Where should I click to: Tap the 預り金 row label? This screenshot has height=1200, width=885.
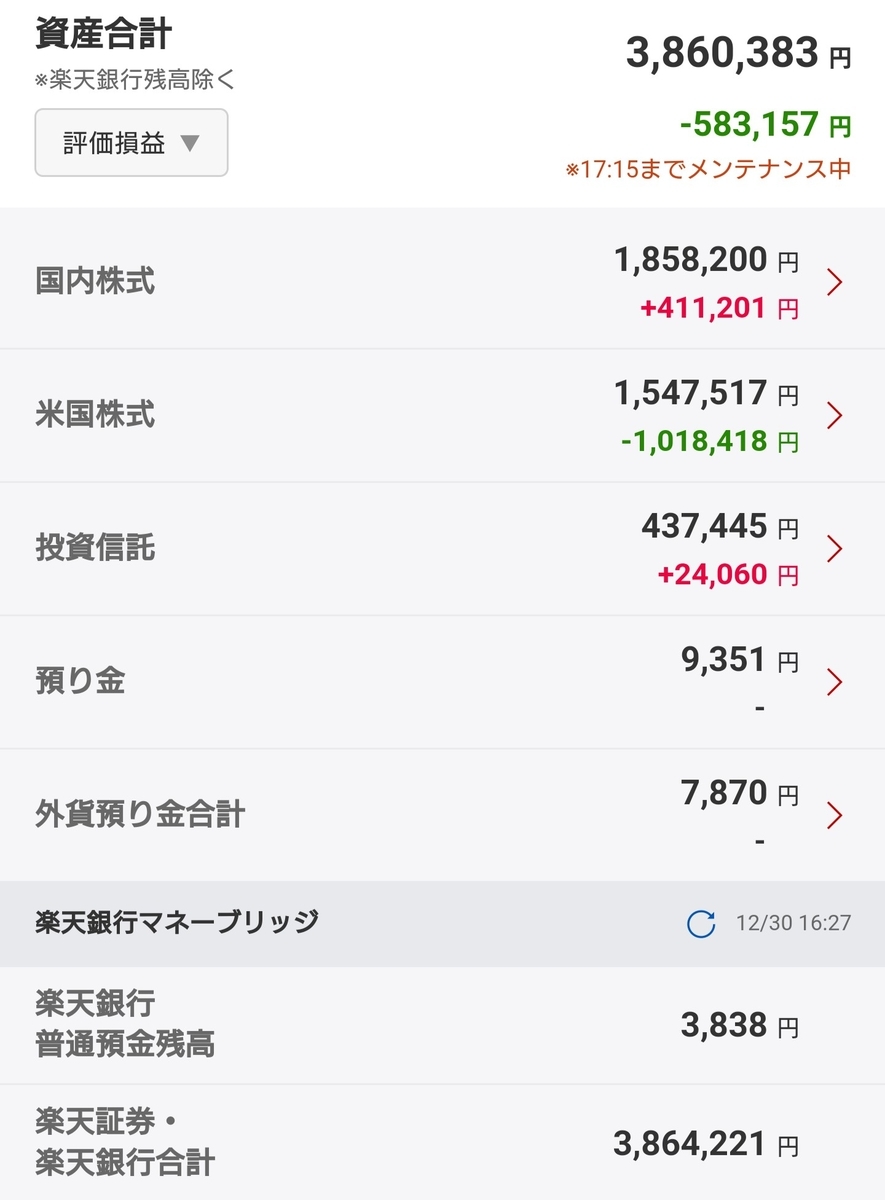(x=80, y=682)
